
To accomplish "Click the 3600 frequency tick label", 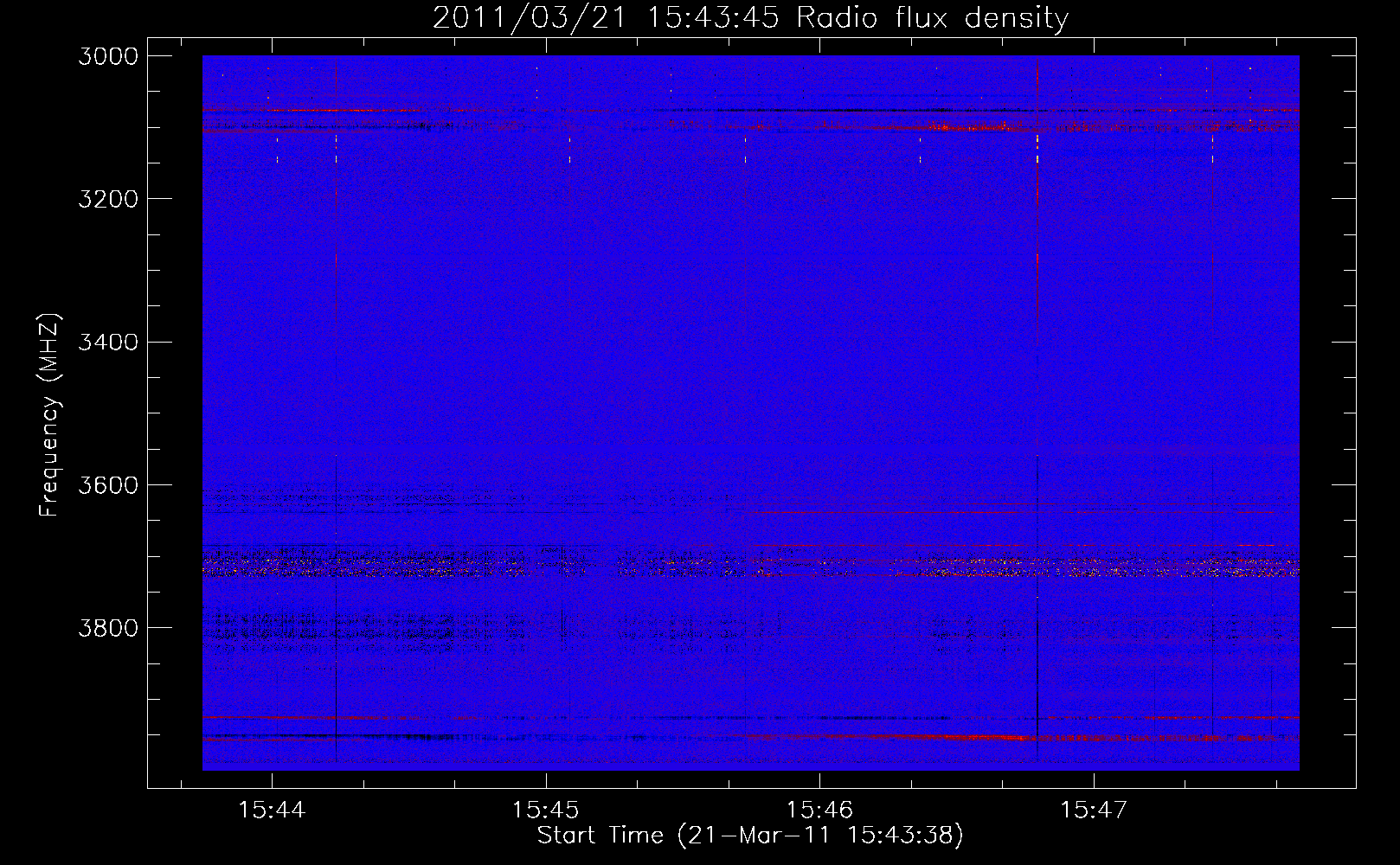I will 108,484.
